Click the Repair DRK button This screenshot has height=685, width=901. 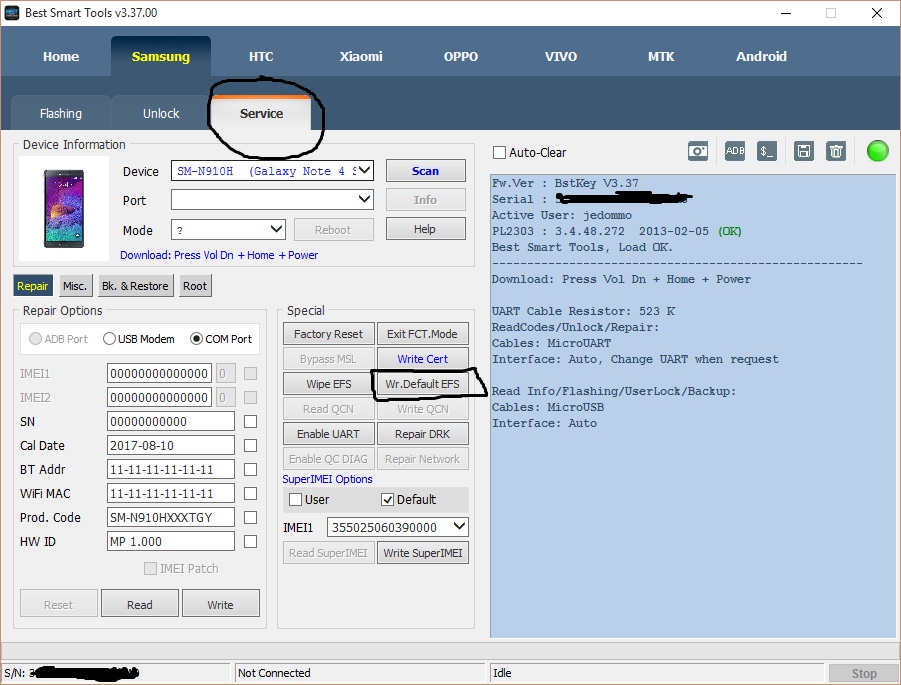pyautogui.click(x=422, y=434)
